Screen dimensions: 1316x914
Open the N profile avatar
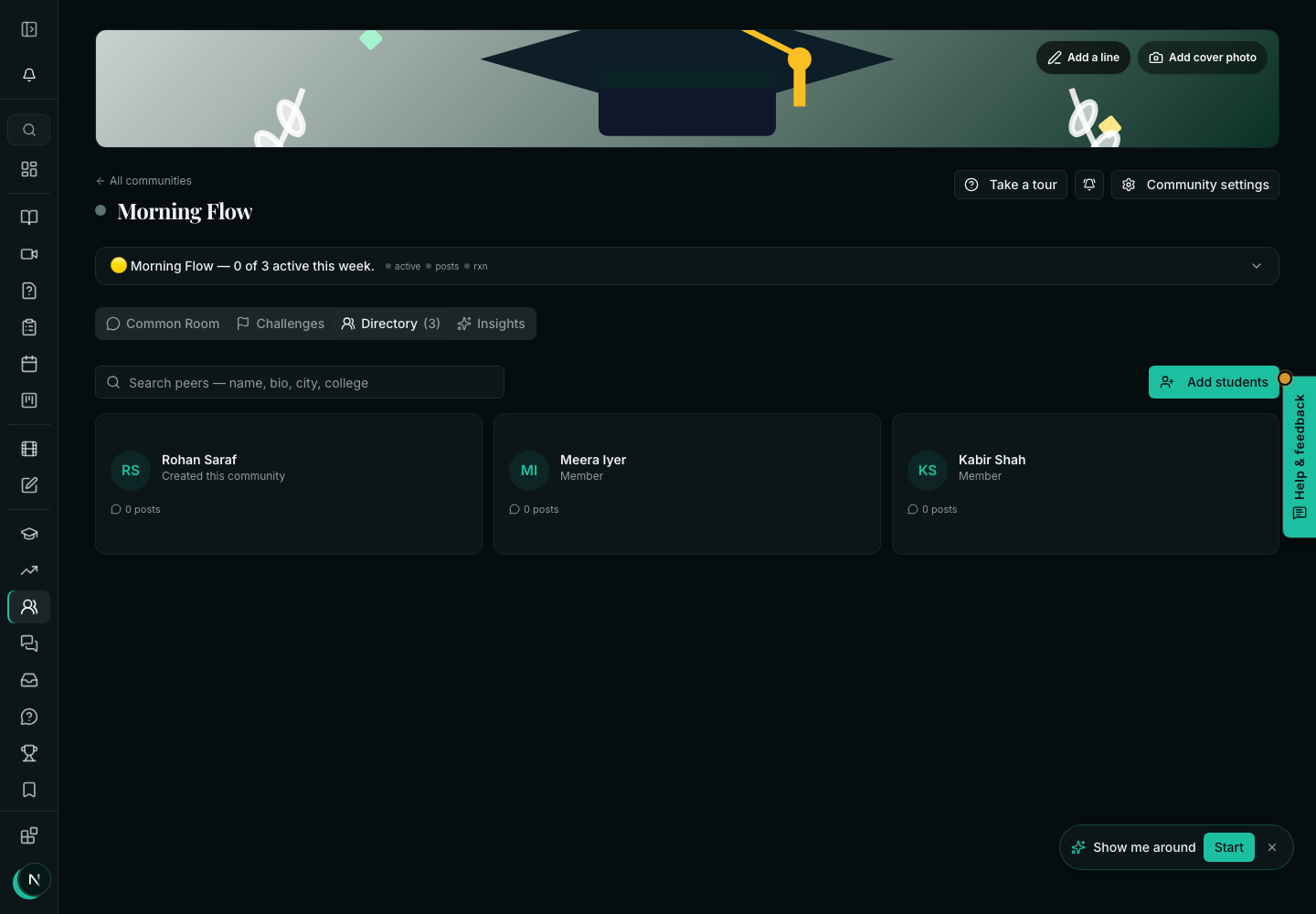34,880
